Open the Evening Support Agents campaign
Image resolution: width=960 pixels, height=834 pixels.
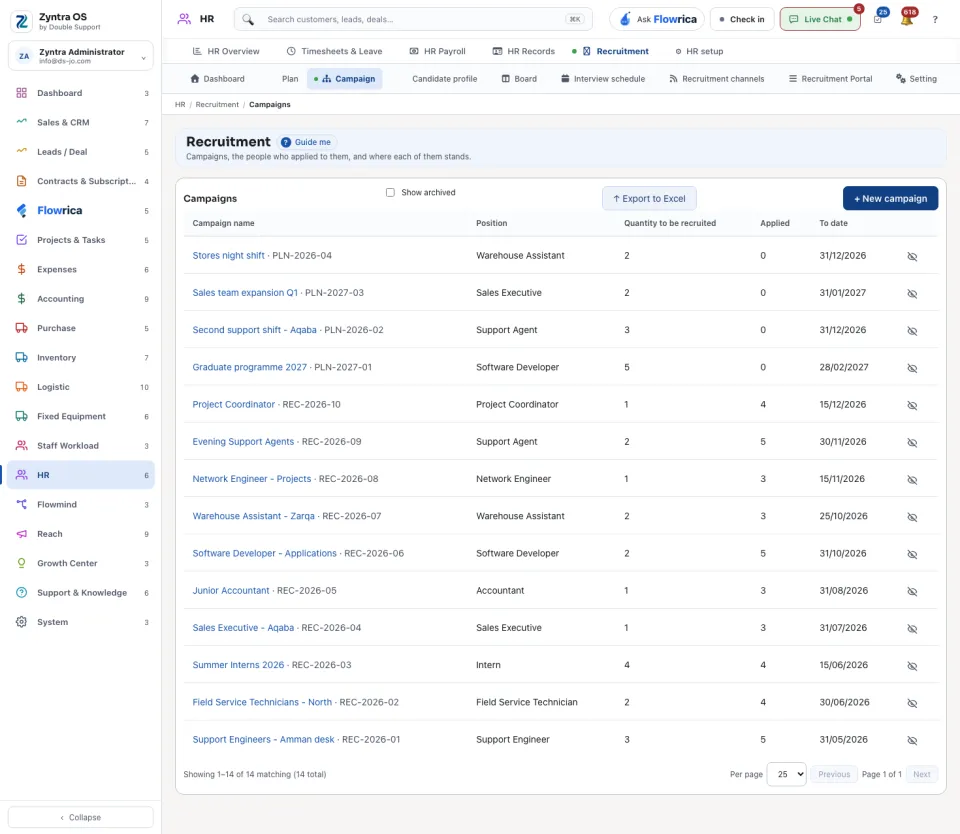click(x=243, y=441)
